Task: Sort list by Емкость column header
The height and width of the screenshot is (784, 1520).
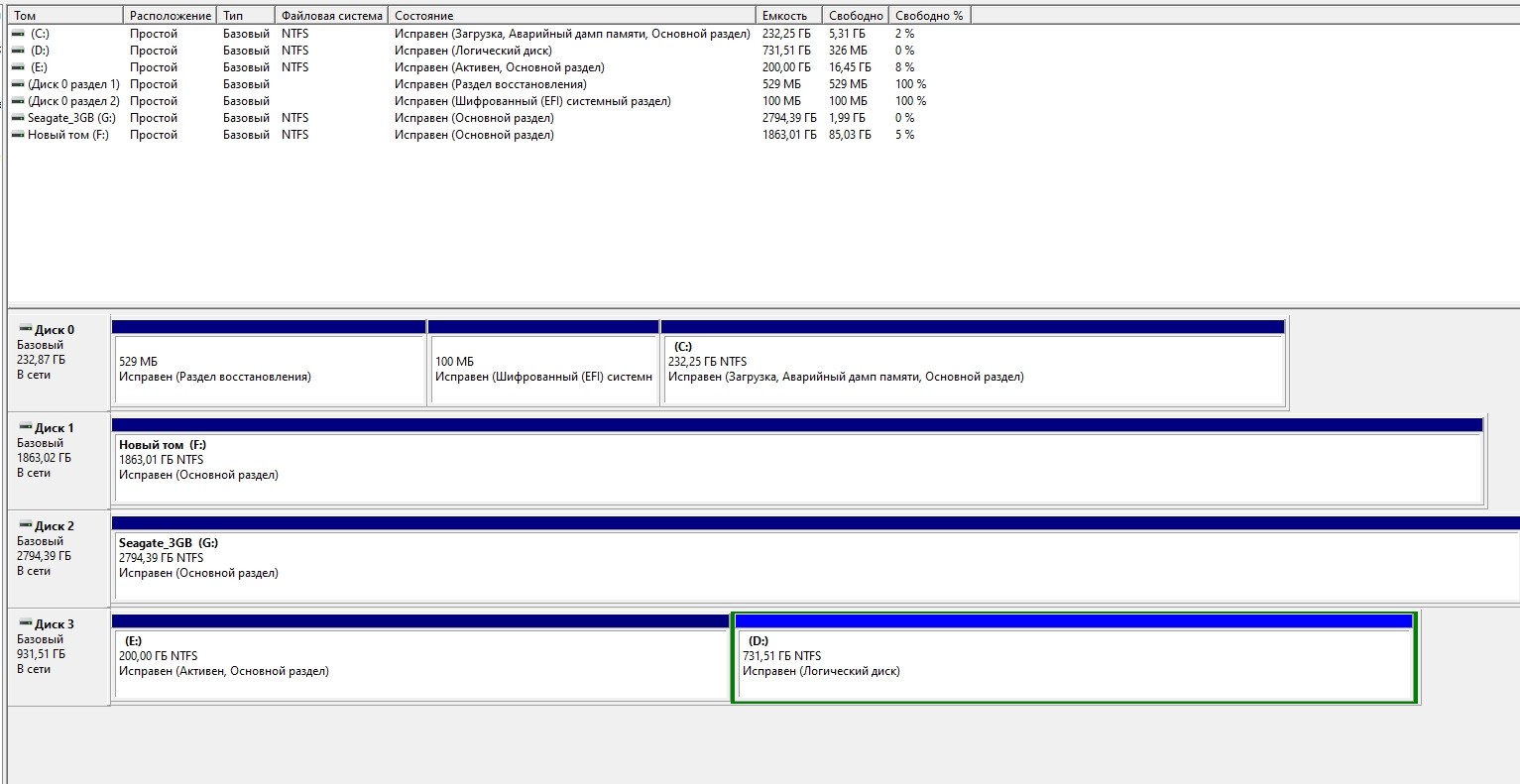Action: click(788, 16)
